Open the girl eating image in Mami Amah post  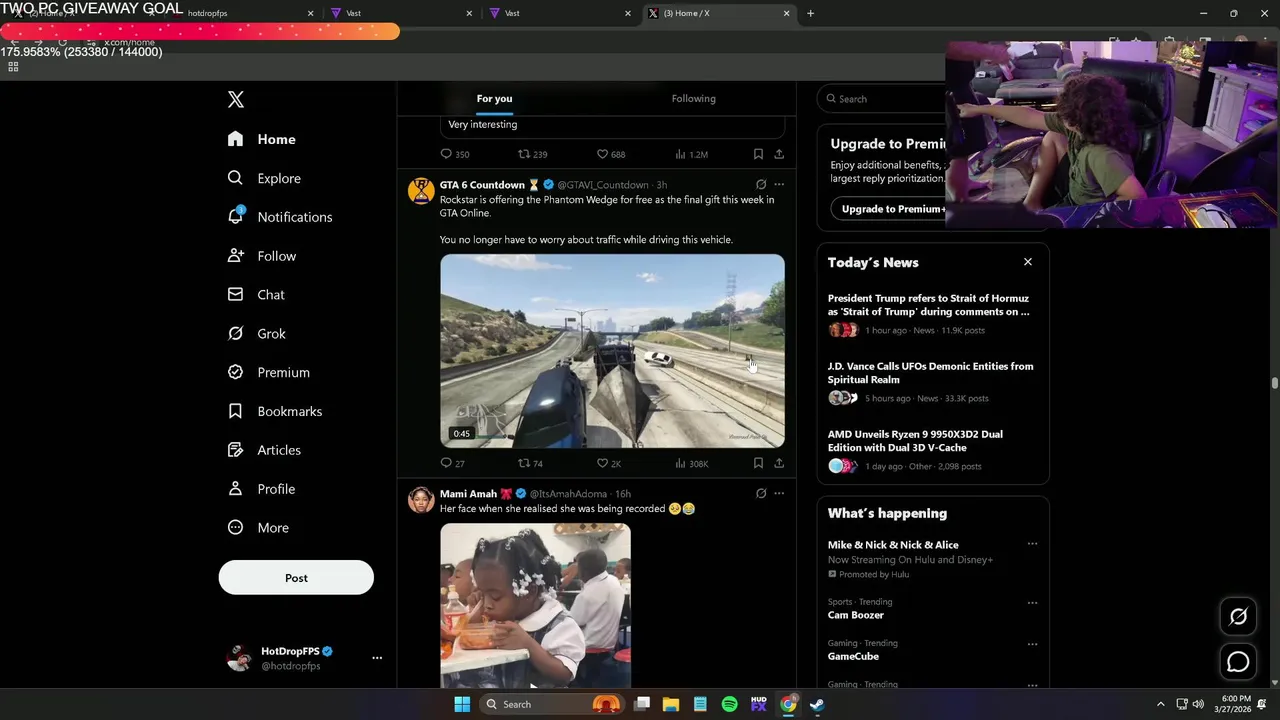[535, 605]
